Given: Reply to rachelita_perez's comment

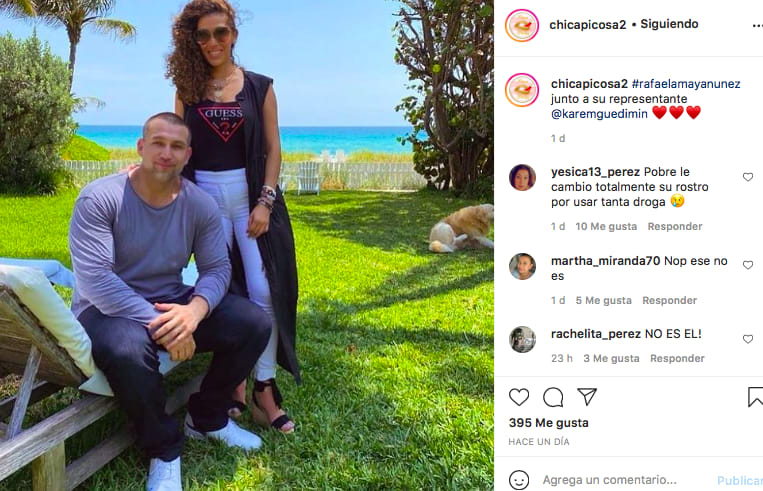Looking at the screenshot, I should [x=677, y=358].
